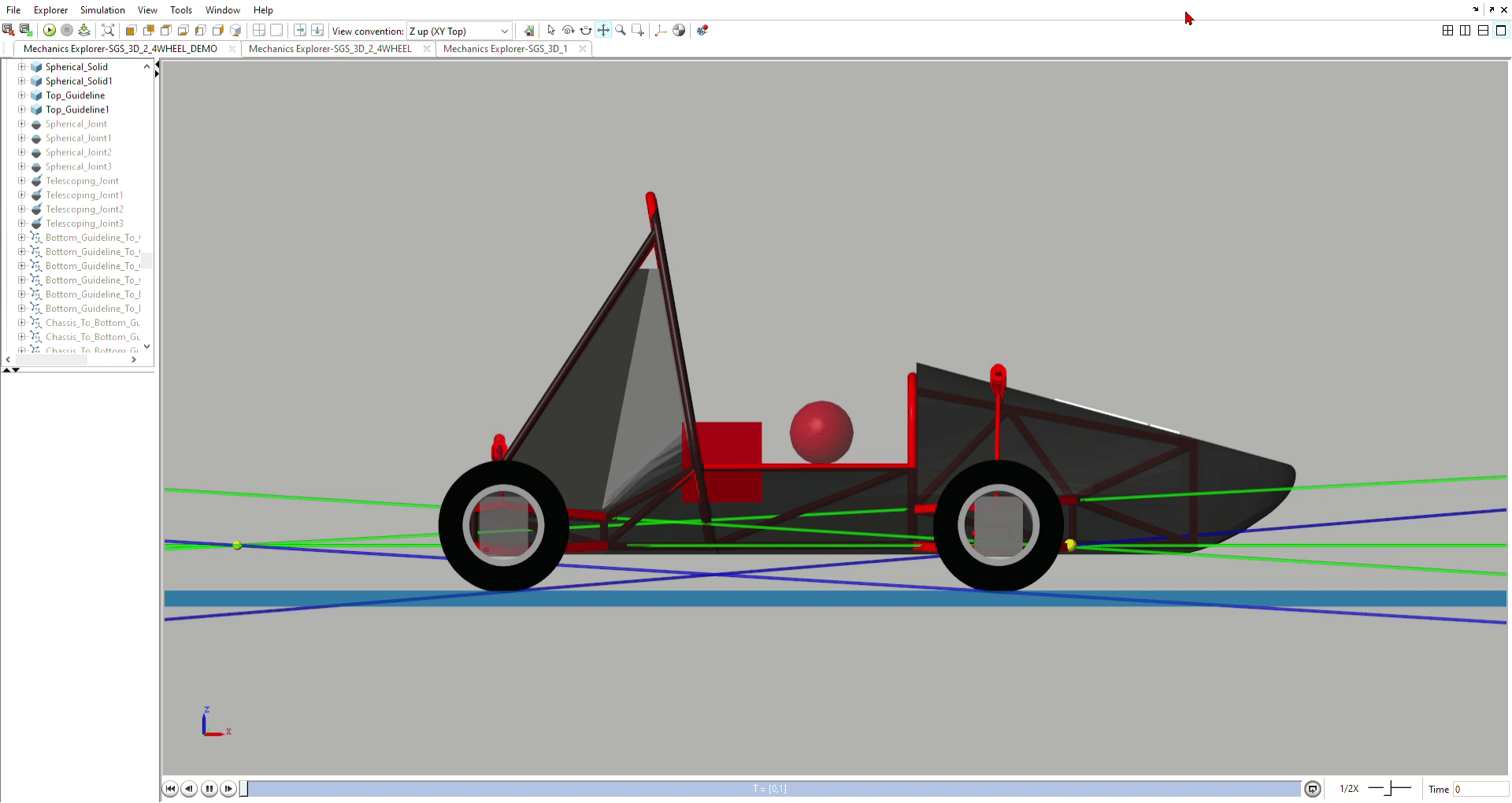1512x803 pixels.
Task: Switch to the Mechanics Explorer-SGS_3D_1 tab
Action: pyautogui.click(x=505, y=49)
